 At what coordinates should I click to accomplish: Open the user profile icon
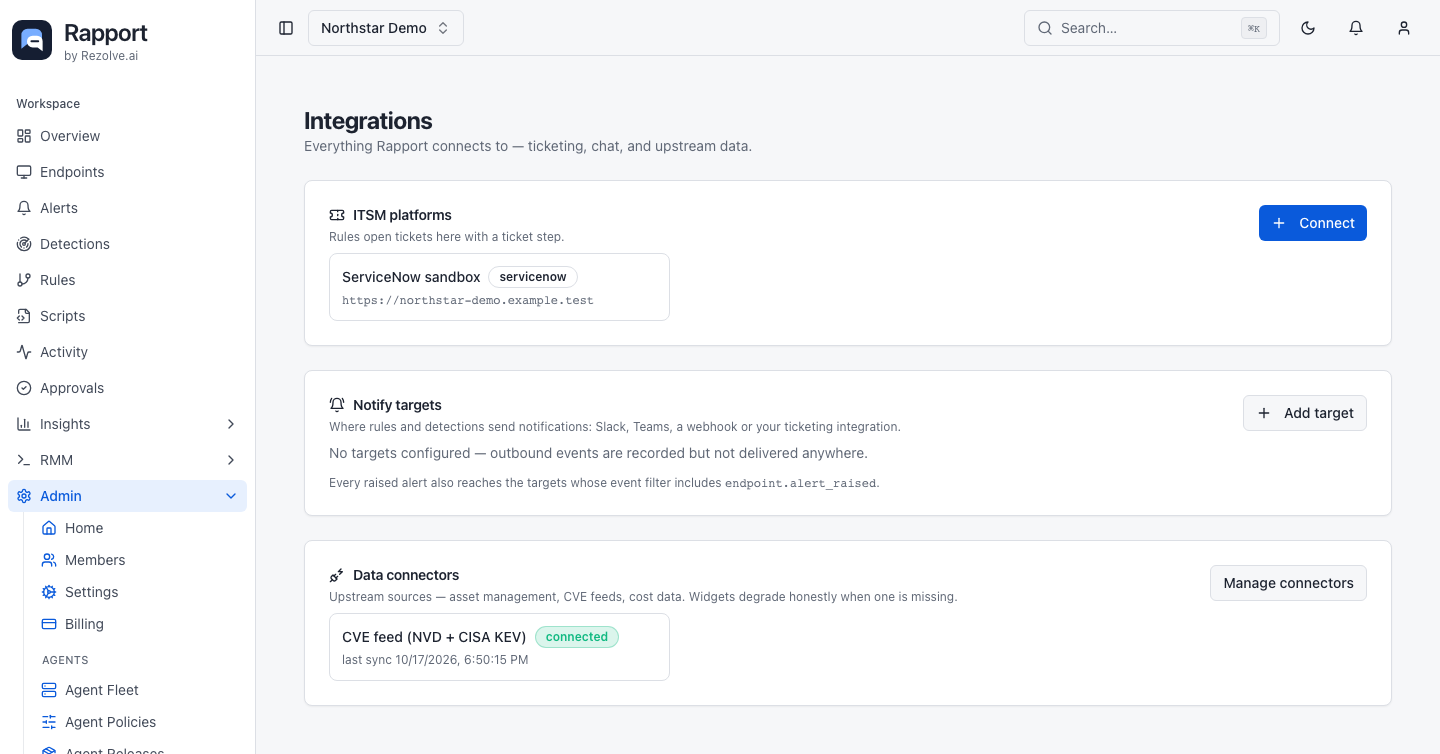pyautogui.click(x=1404, y=28)
